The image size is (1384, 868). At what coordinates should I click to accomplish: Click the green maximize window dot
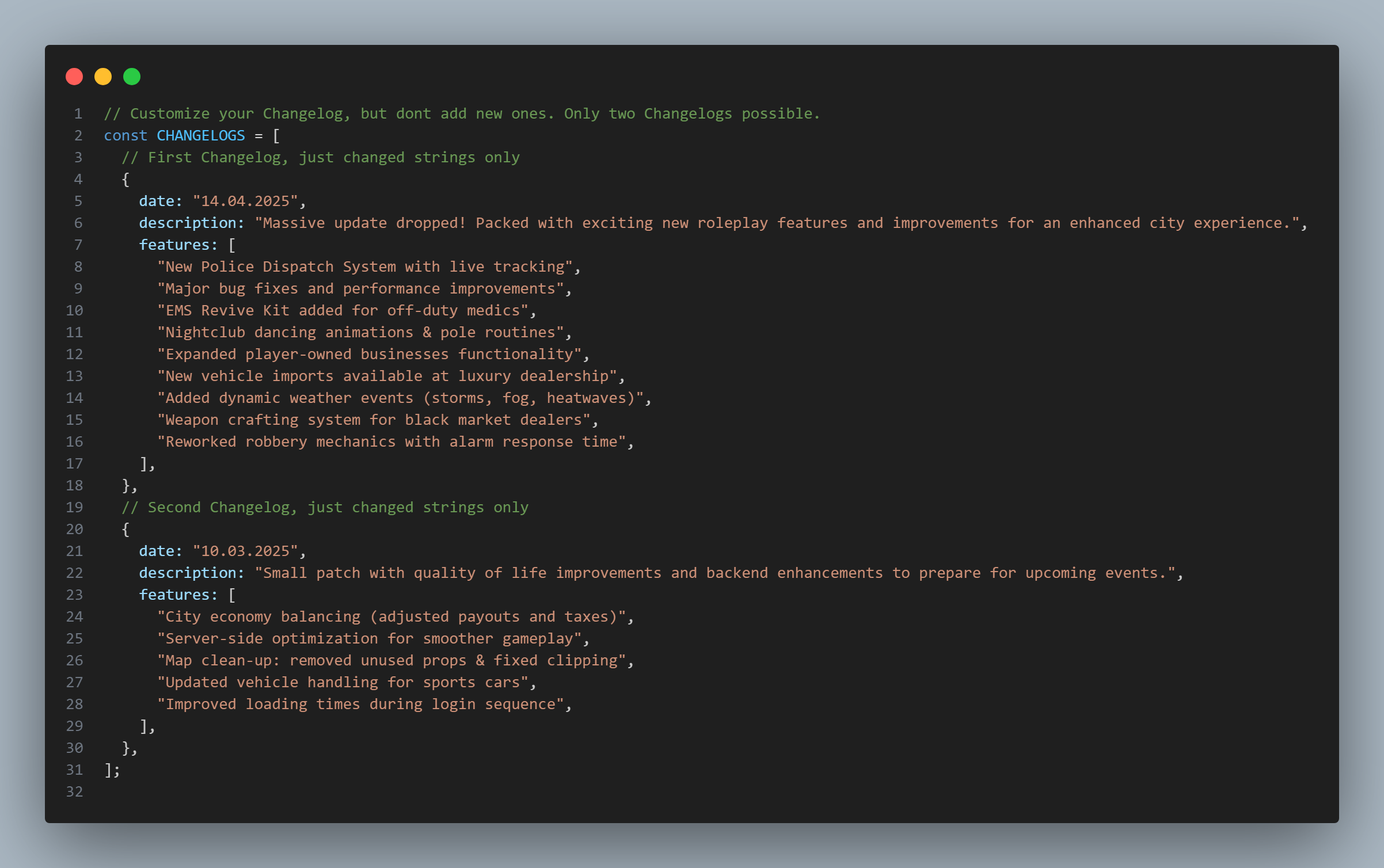pyautogui.click(x=132, y=77)
